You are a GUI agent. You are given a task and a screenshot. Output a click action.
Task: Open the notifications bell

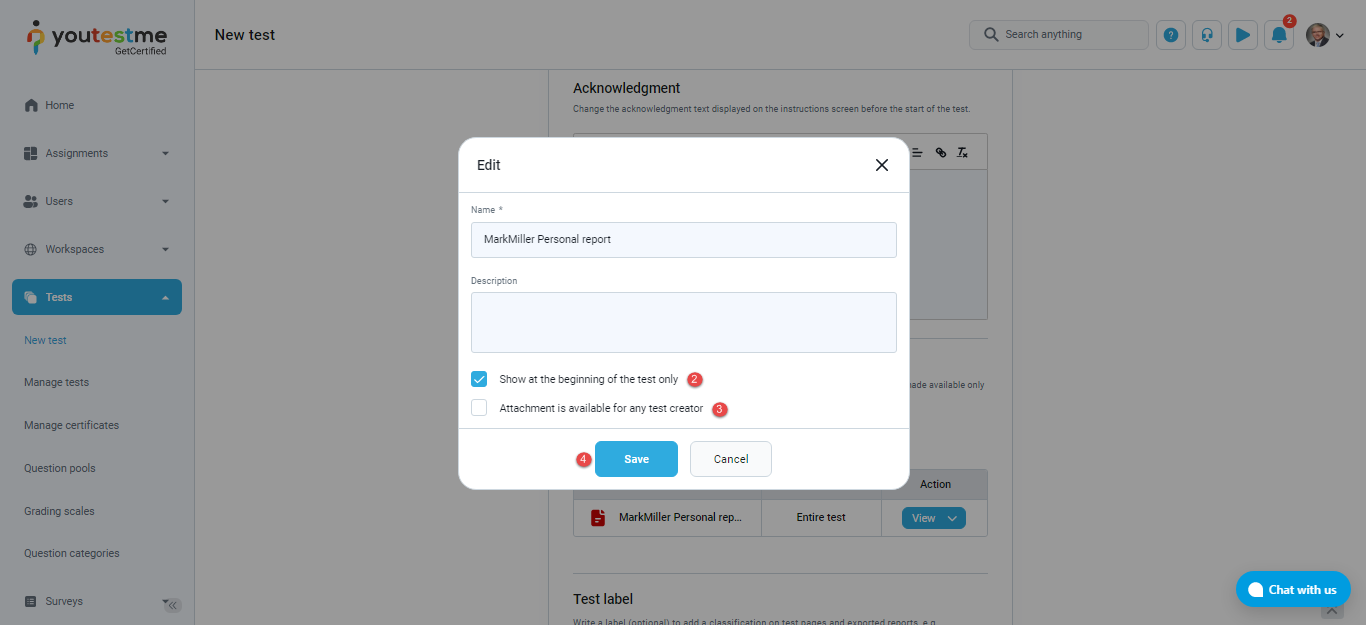click(1279, 35)
